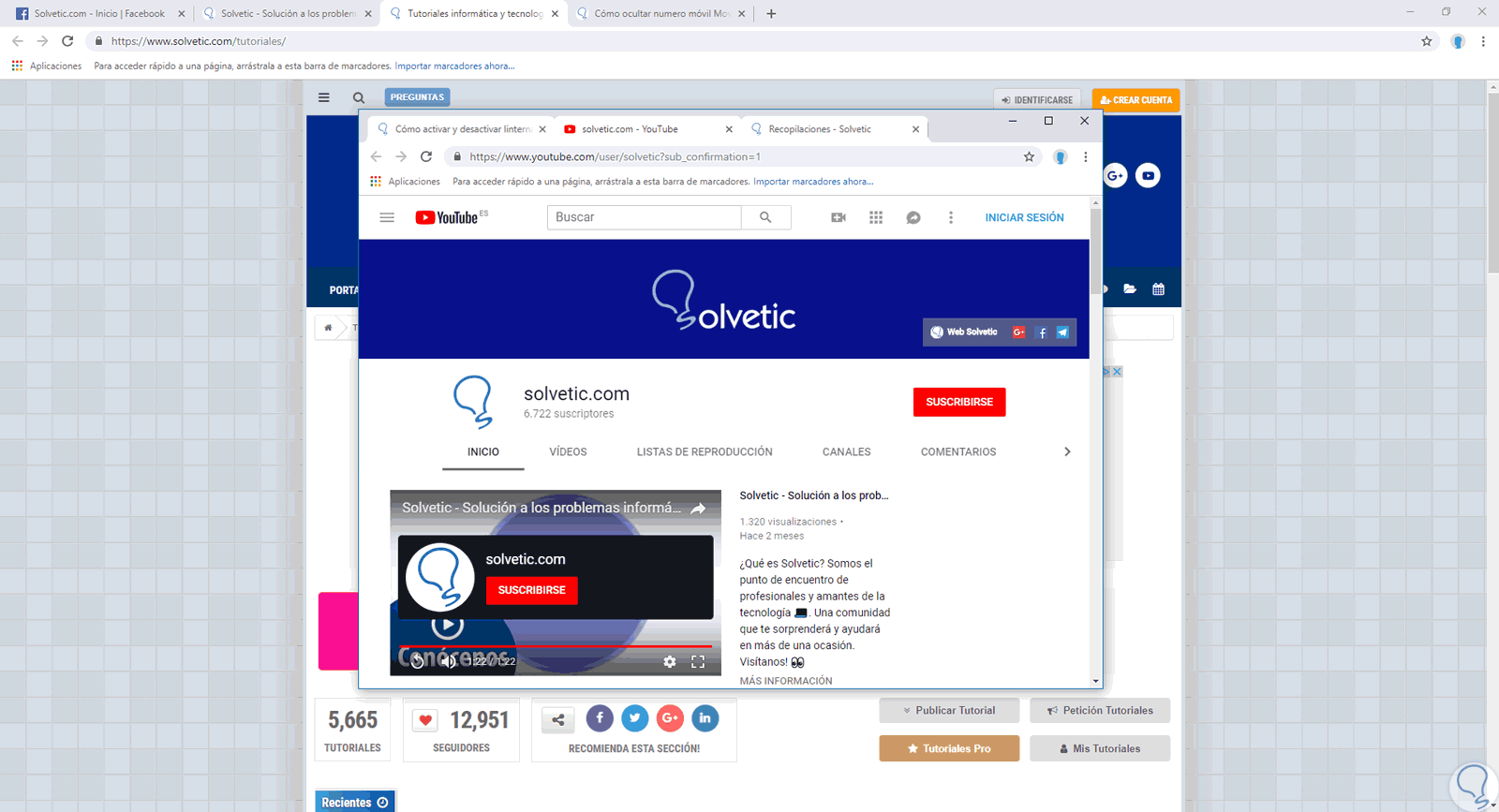Click Web Solvetic banner link

coord(964,332)
